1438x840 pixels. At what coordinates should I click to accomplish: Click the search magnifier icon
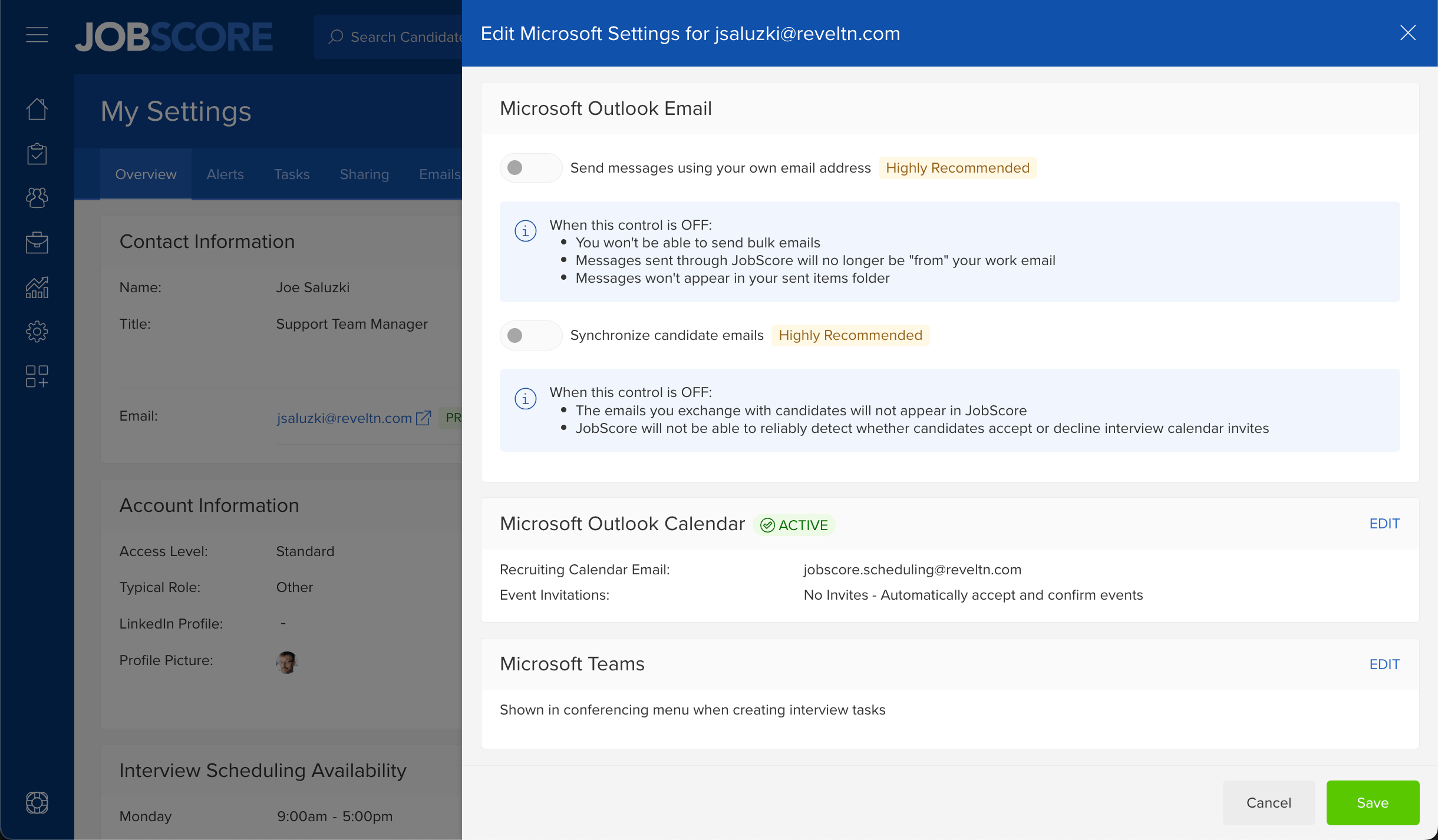336,37
